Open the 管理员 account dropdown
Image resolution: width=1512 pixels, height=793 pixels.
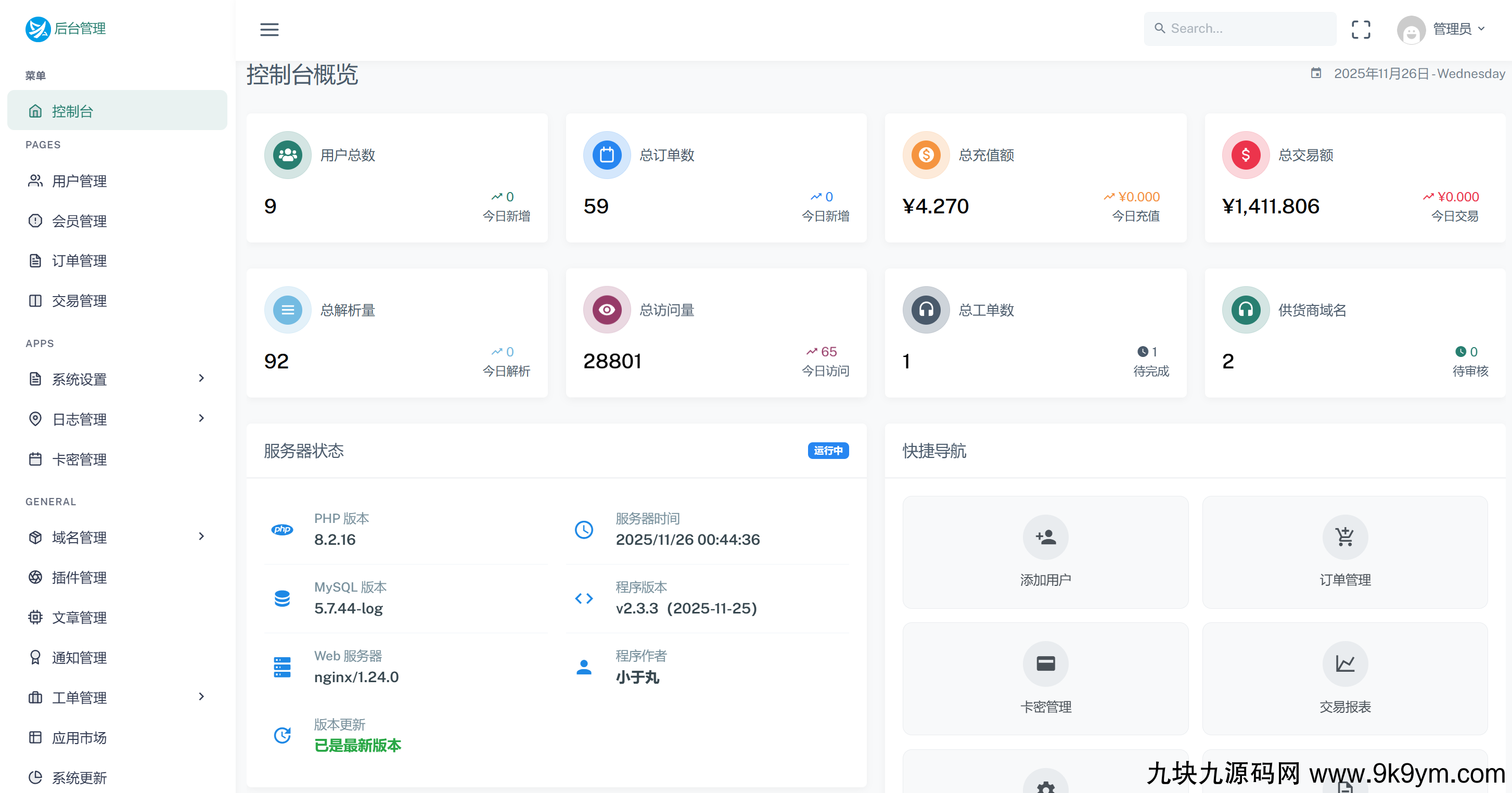[1449, 29]
